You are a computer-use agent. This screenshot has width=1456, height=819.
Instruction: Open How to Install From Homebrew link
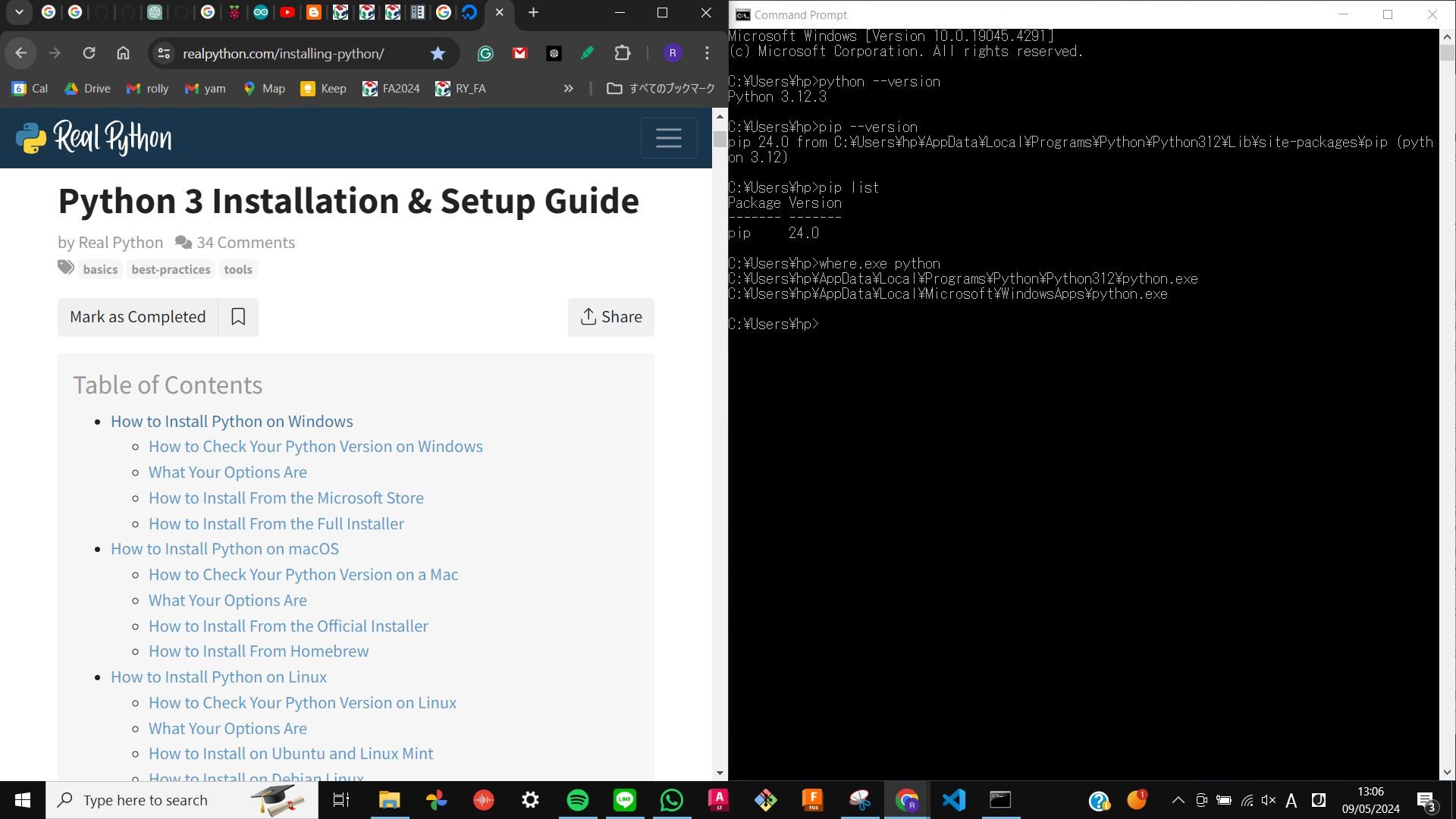pos(259,651)
